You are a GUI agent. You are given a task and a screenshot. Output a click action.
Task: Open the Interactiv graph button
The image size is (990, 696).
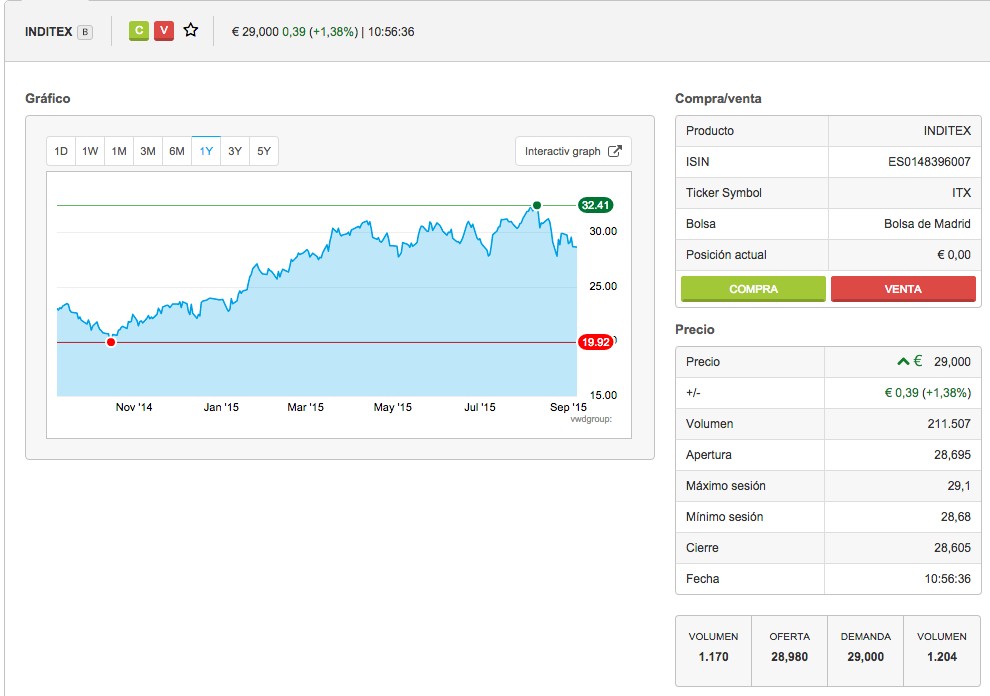coord(573,151)
